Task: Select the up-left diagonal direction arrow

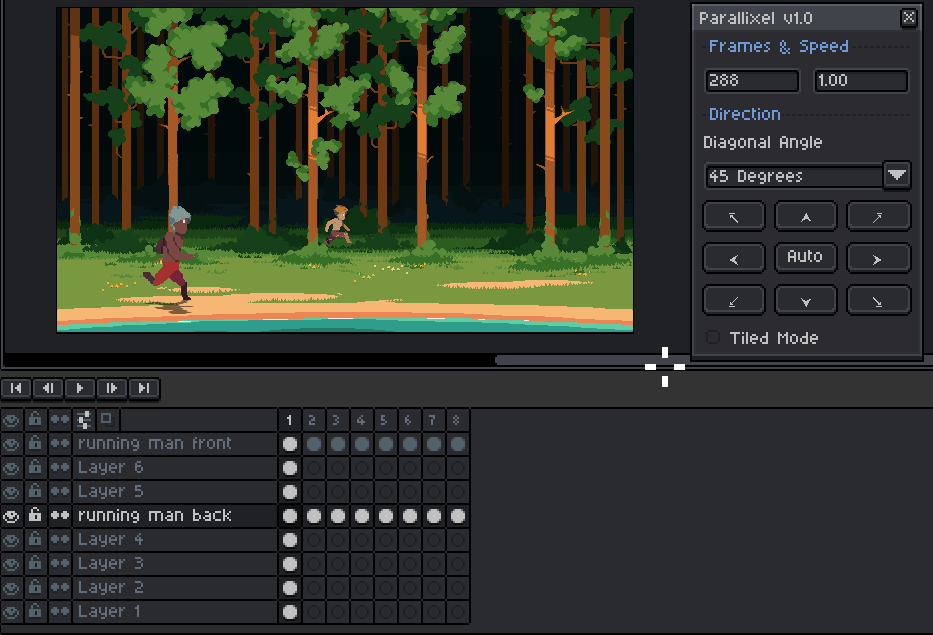Action: 734,217
